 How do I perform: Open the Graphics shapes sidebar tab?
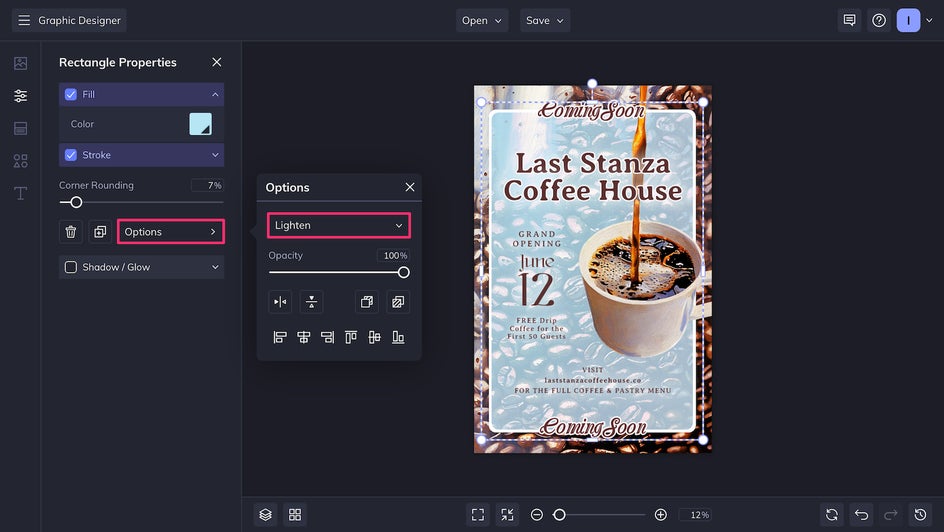[20, 161]
